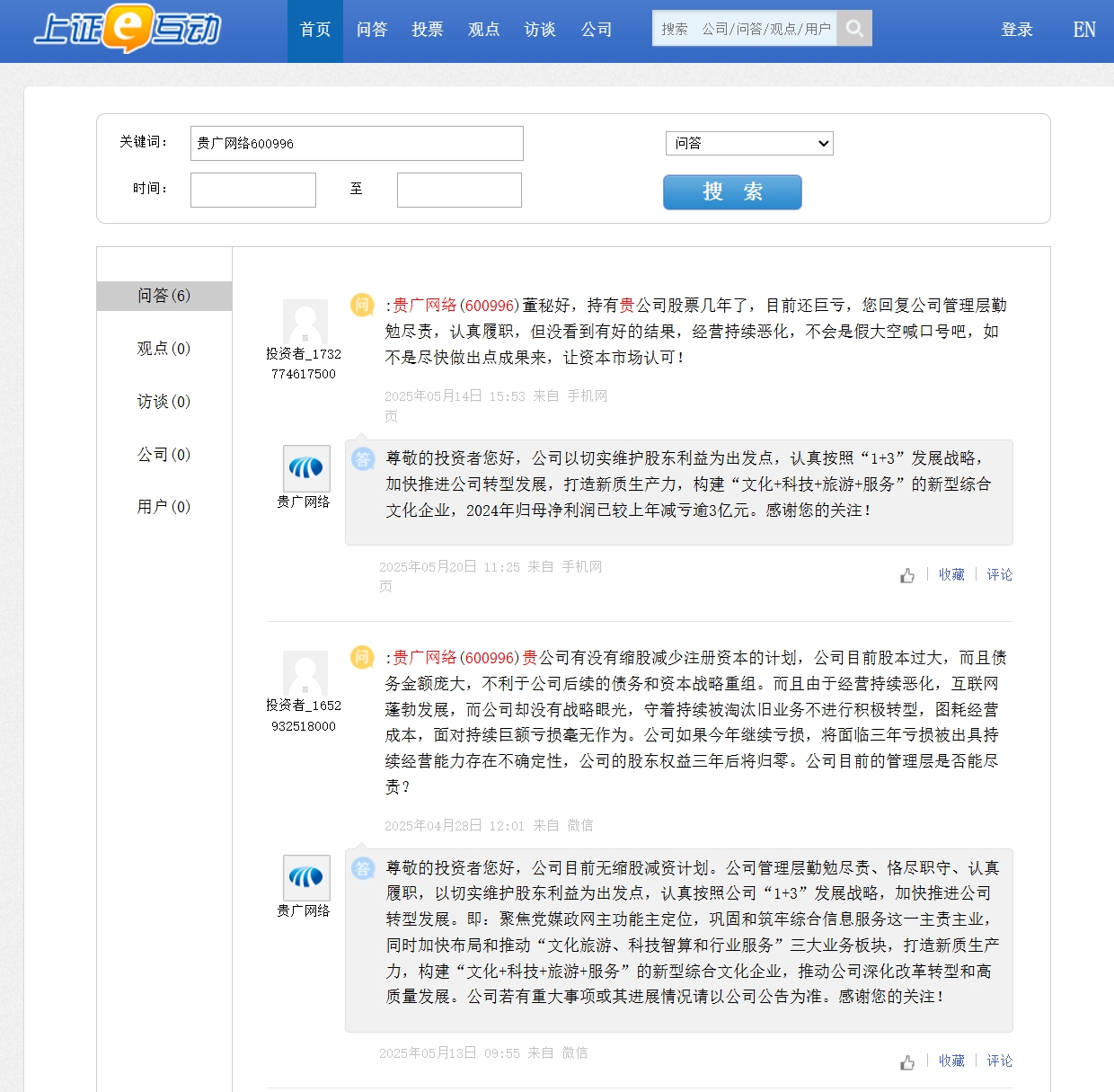Image resolution: width=1114 pixels, height=1092 pixels.
Task: Click the orange 问 icon of first question
Action: tap(361, 305)
